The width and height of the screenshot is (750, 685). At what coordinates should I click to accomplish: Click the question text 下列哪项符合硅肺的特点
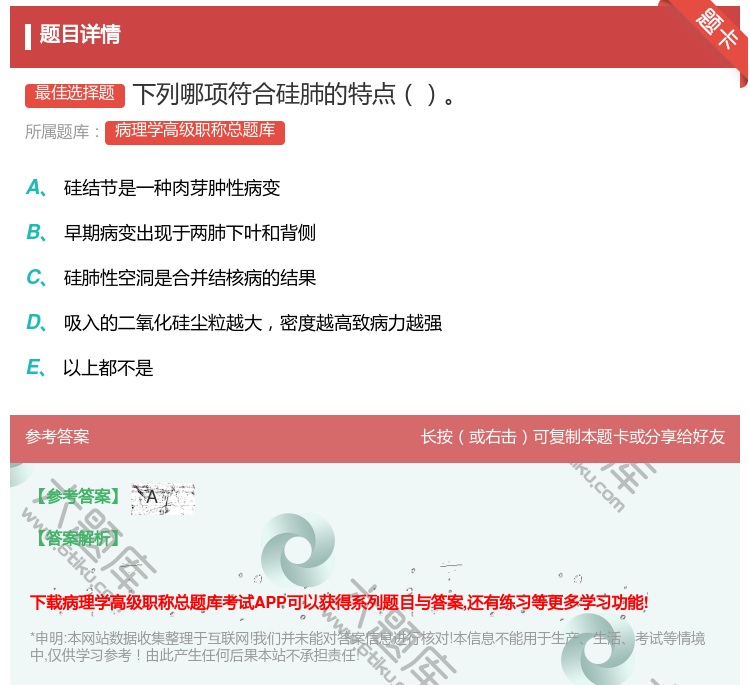click(x=293, y=94)
